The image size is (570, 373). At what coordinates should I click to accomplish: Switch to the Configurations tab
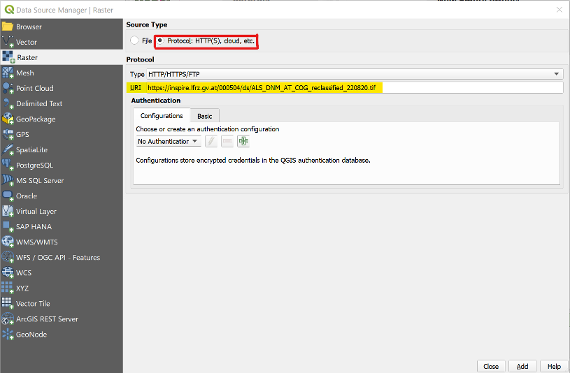tap(161, 116)
